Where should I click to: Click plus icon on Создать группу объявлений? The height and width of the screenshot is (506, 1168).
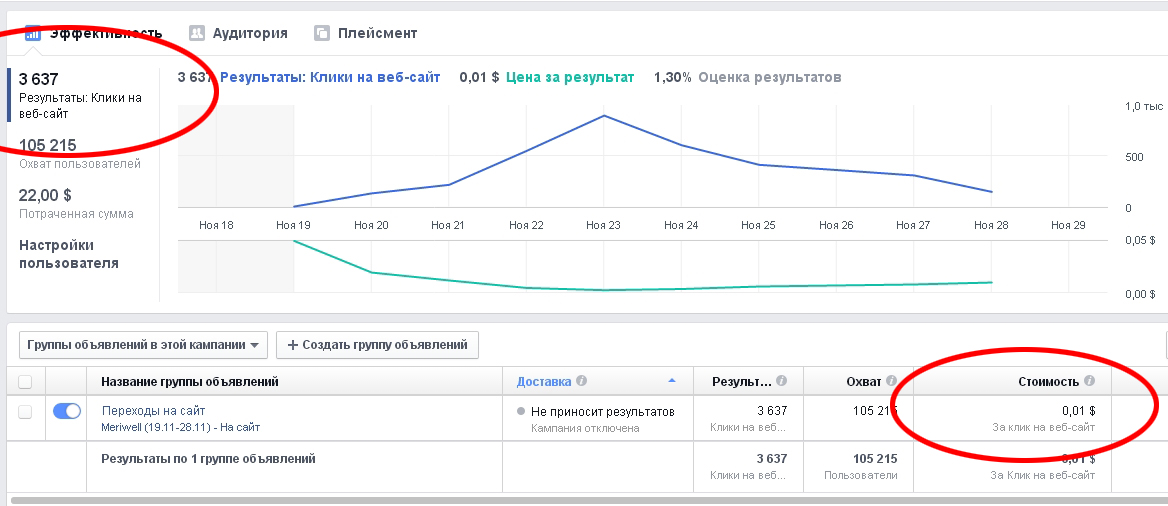[293, 345]
